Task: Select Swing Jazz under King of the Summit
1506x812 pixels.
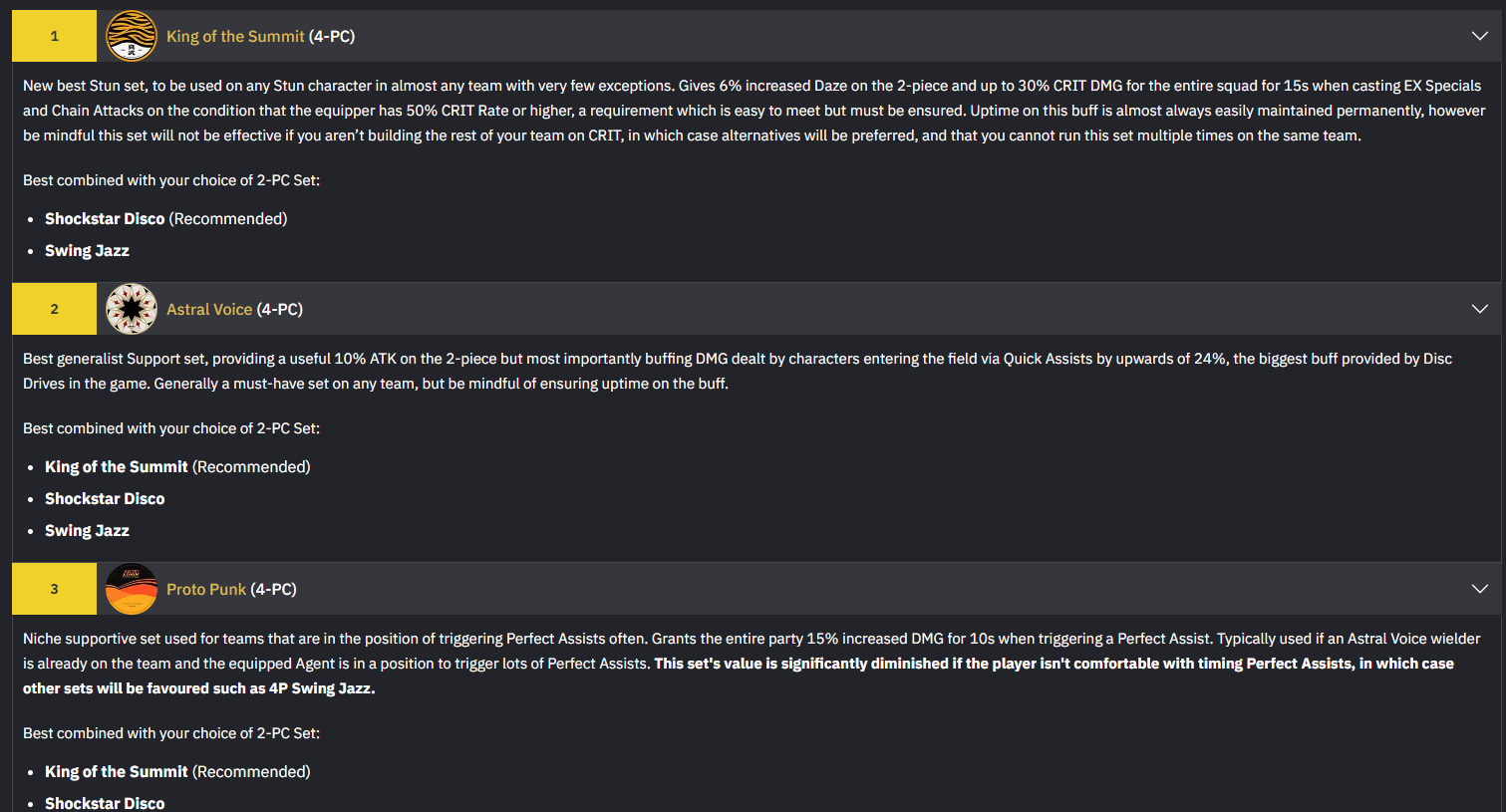Action: [x=87, y=250]
